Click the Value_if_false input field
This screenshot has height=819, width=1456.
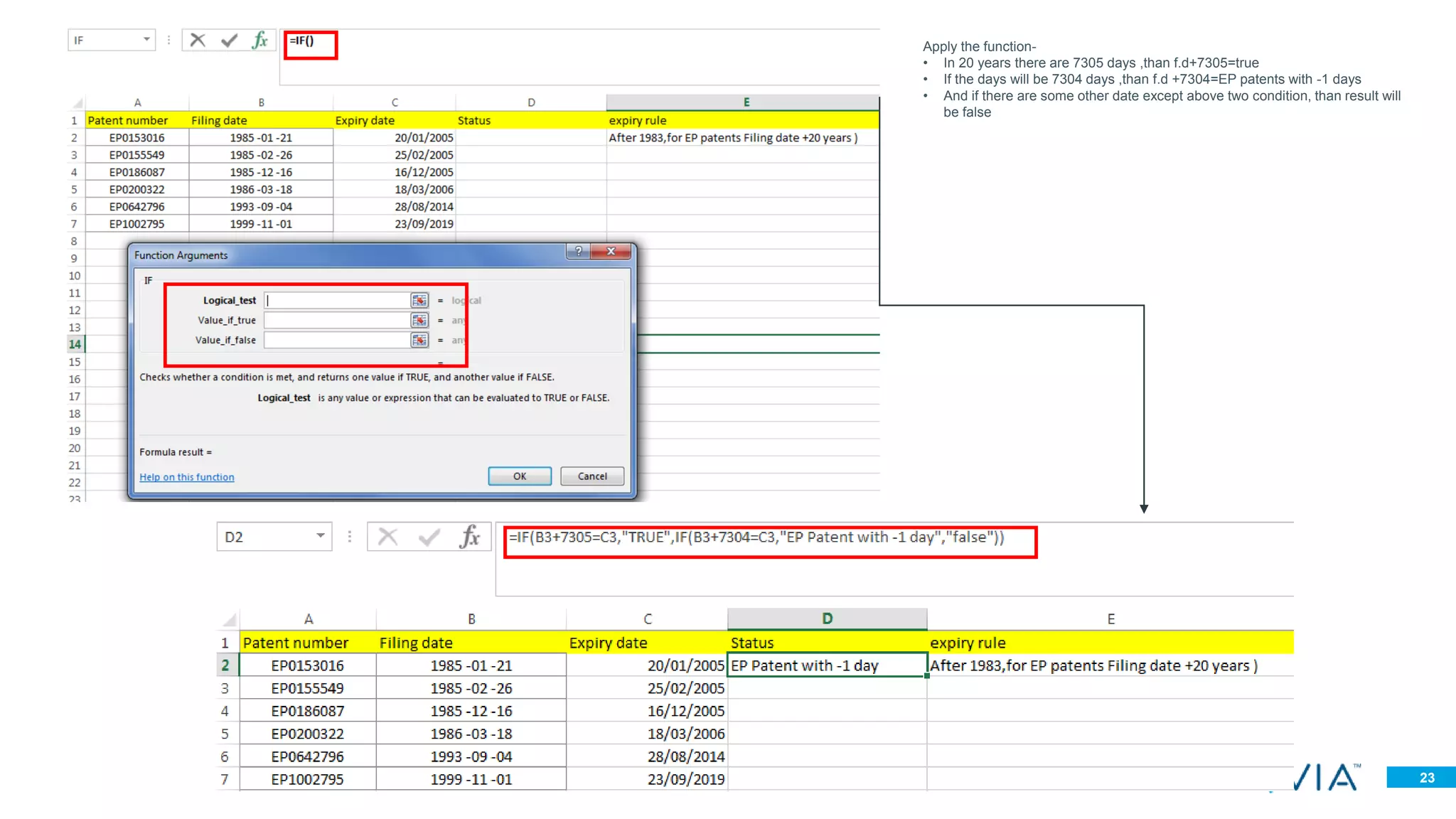tap(337, 341)
